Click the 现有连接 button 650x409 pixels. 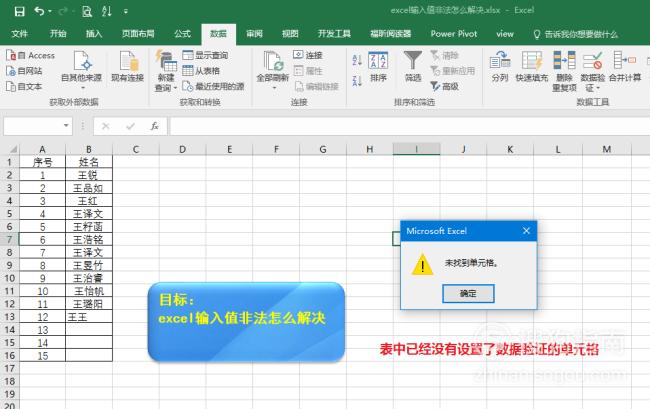click(x=128, y=66)
